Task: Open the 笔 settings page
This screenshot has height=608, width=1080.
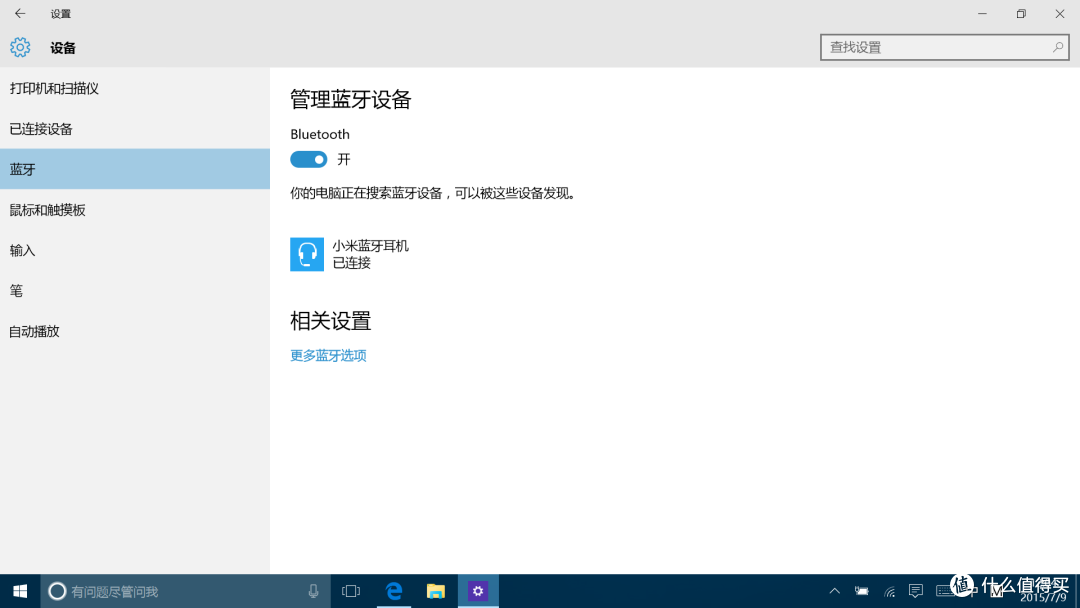Action: (135, 291)
